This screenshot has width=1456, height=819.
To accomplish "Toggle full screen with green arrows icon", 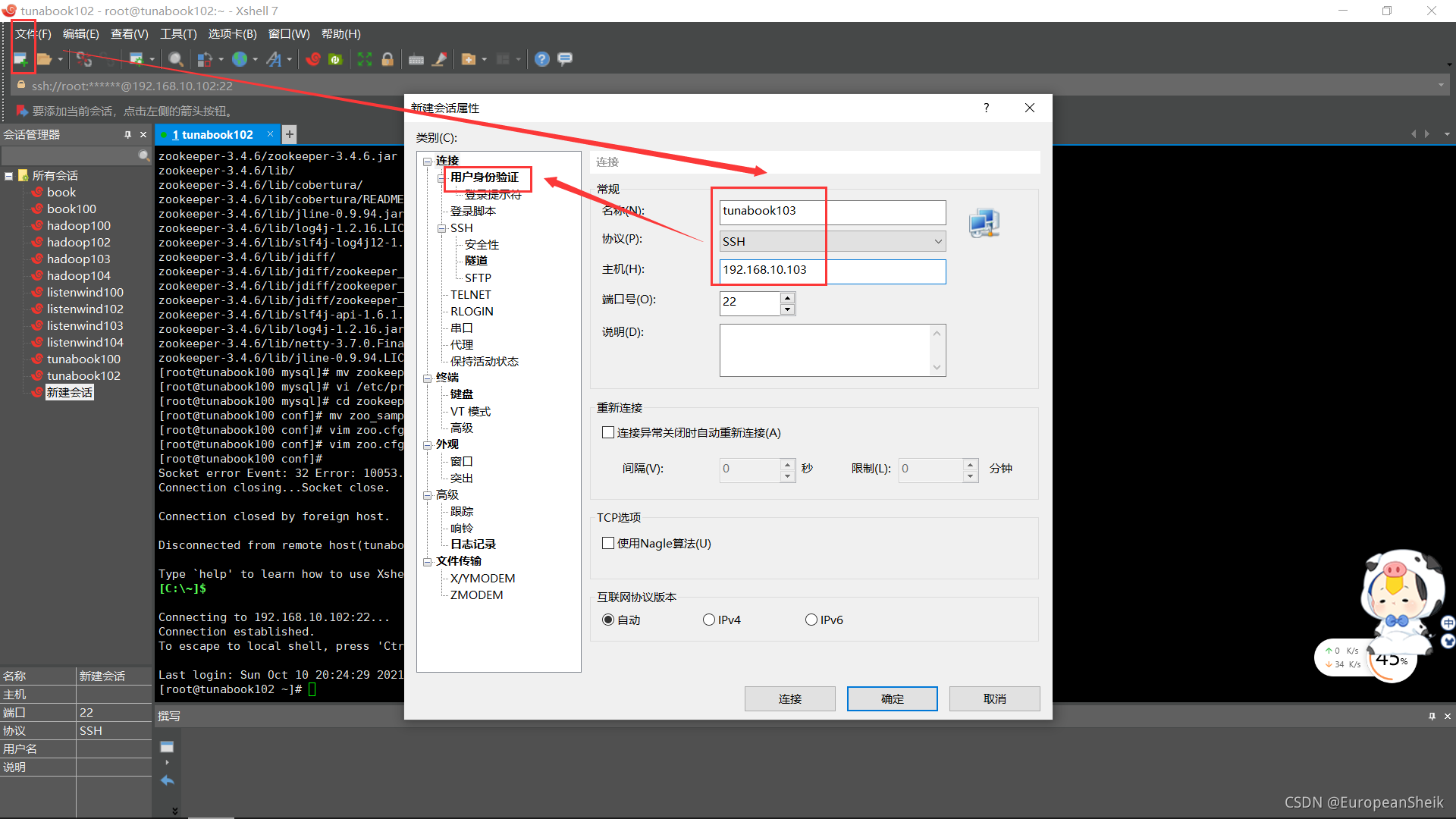I will (x=365, y=59).
